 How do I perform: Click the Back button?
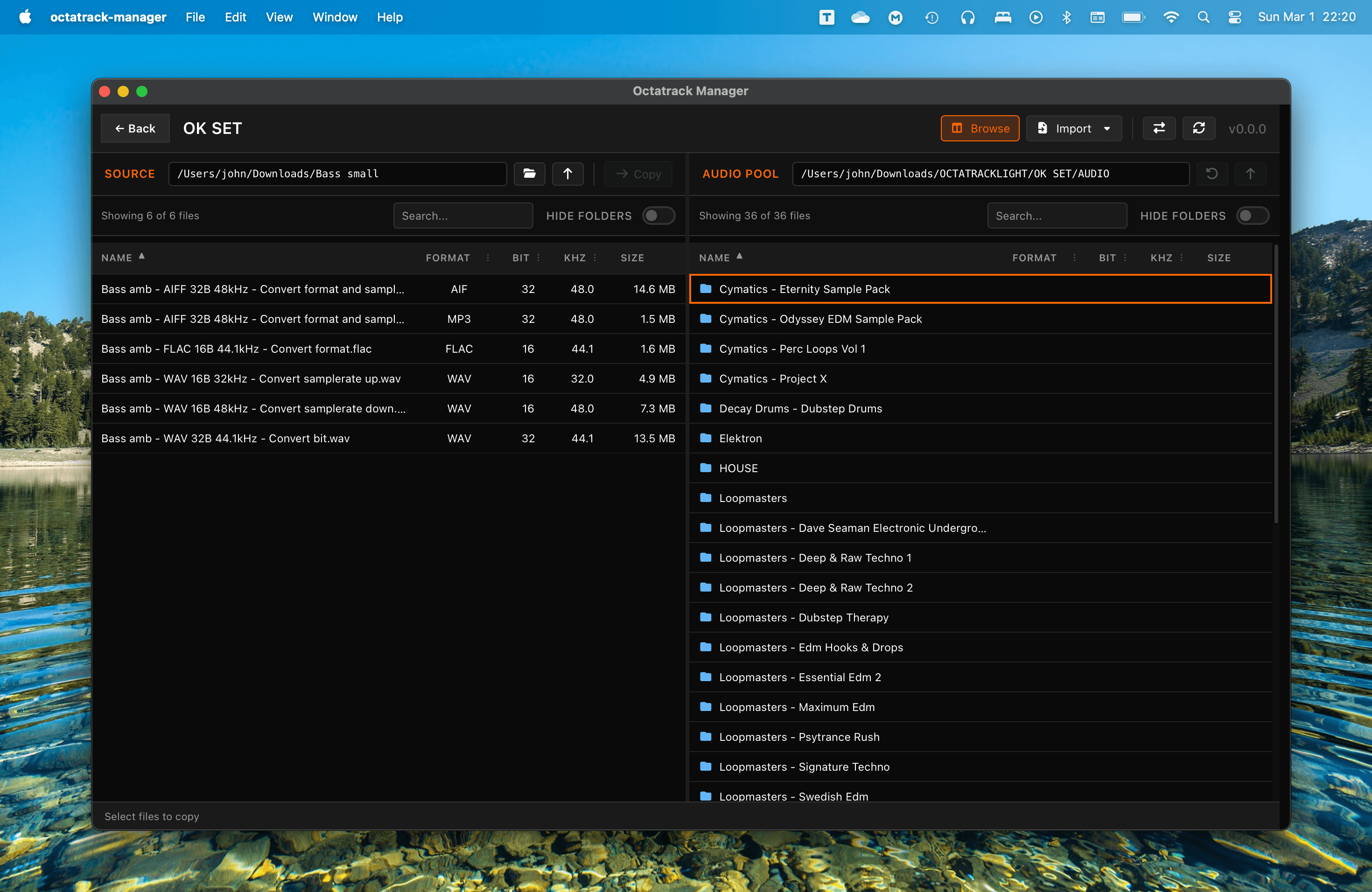(x=135, y=128)
